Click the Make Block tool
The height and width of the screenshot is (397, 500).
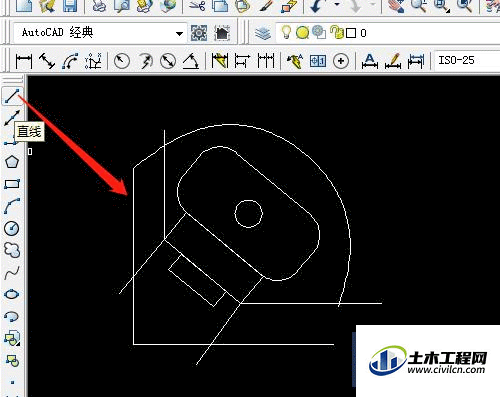(x=12, y=360)
